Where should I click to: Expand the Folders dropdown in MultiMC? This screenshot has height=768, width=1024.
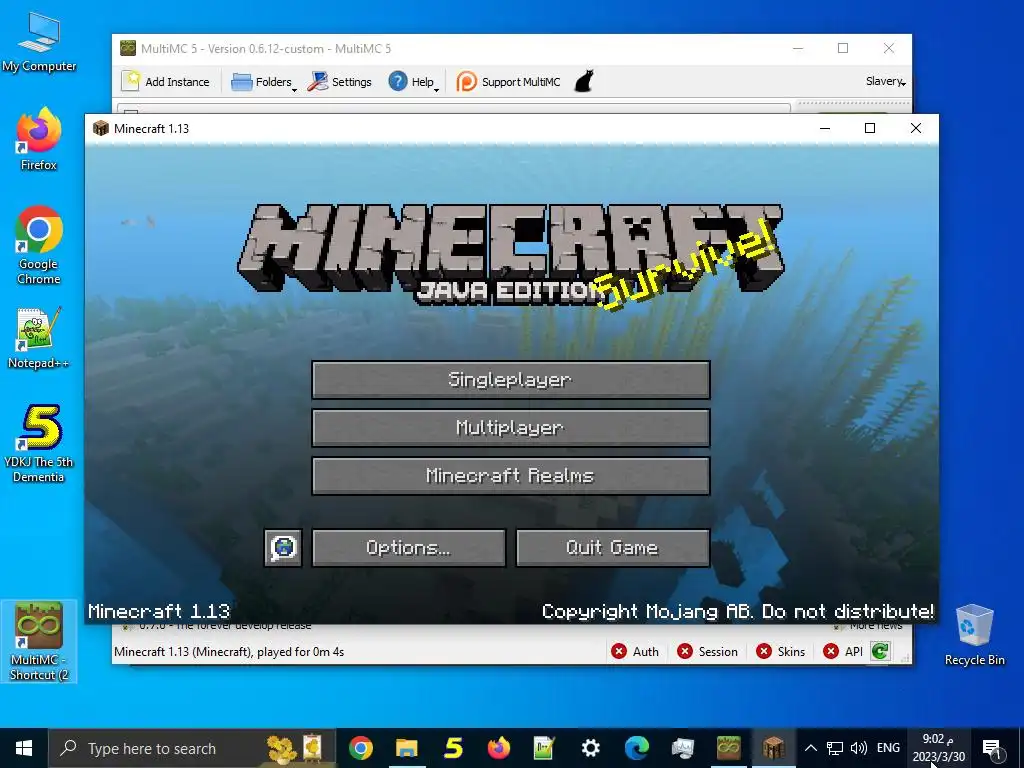[x=263, y=82]
